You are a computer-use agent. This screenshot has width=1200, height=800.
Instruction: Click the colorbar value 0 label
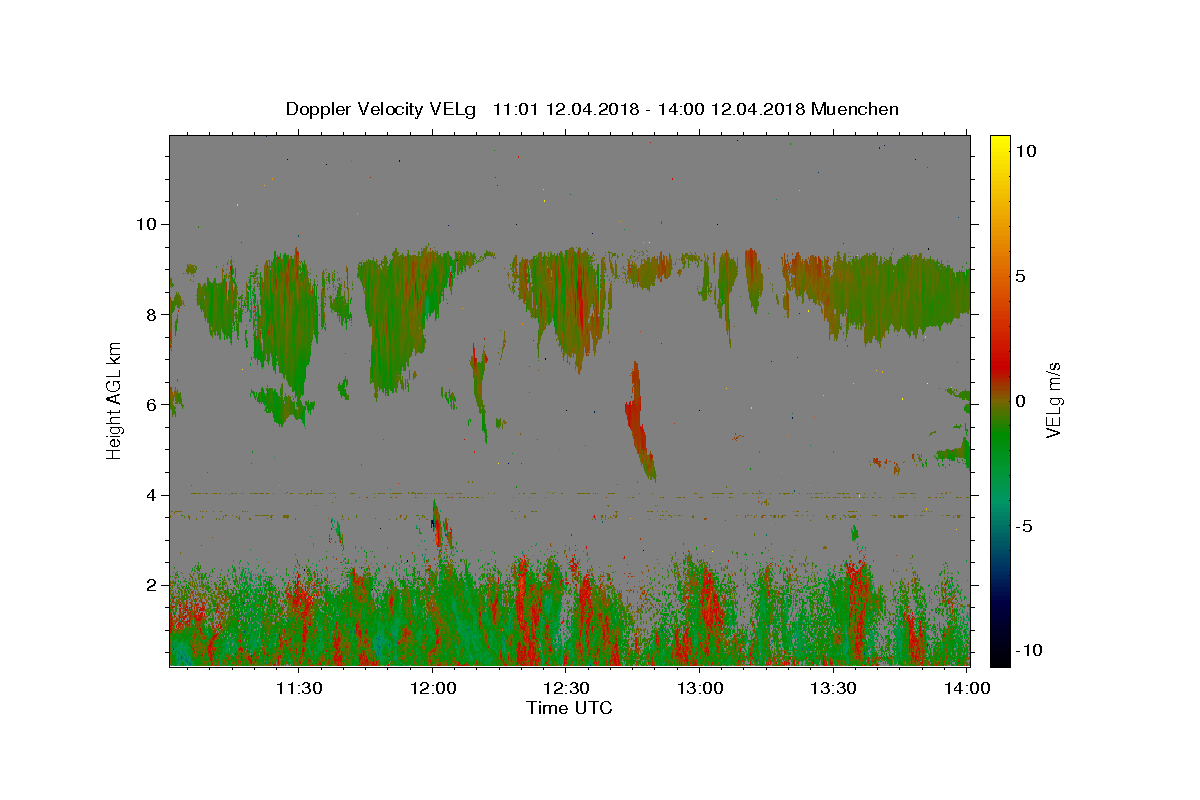1020,400
